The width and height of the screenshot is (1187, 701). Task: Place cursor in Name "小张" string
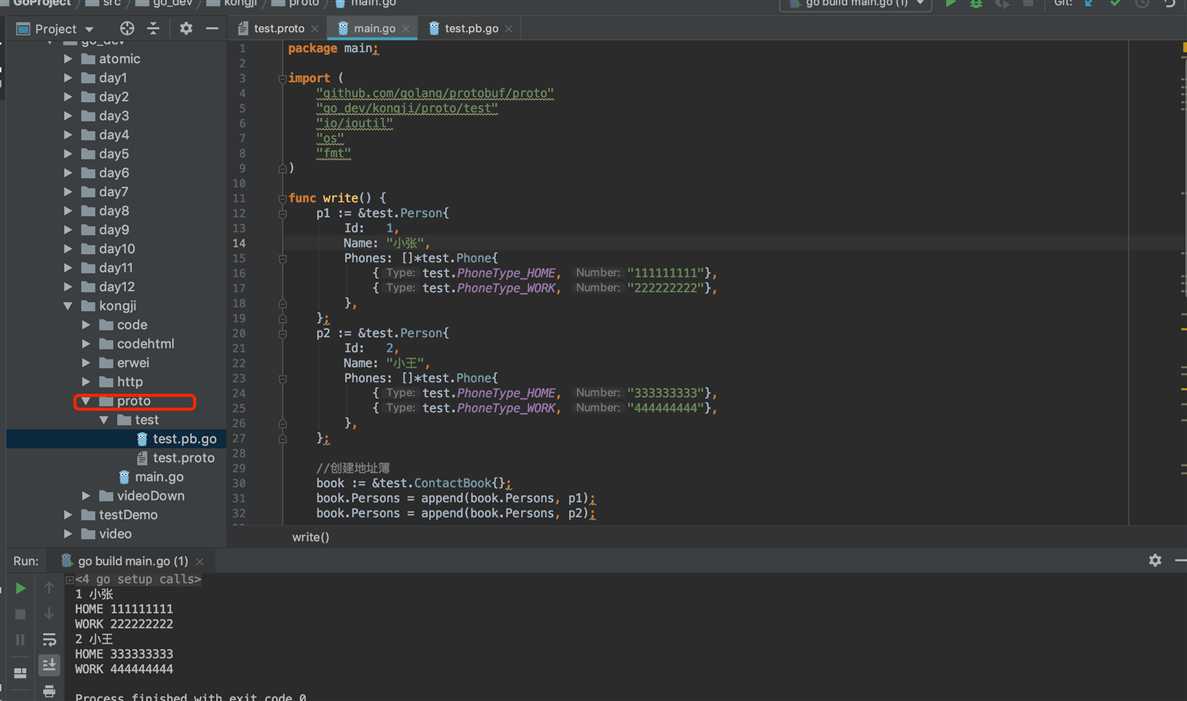(x=406, y=243)
